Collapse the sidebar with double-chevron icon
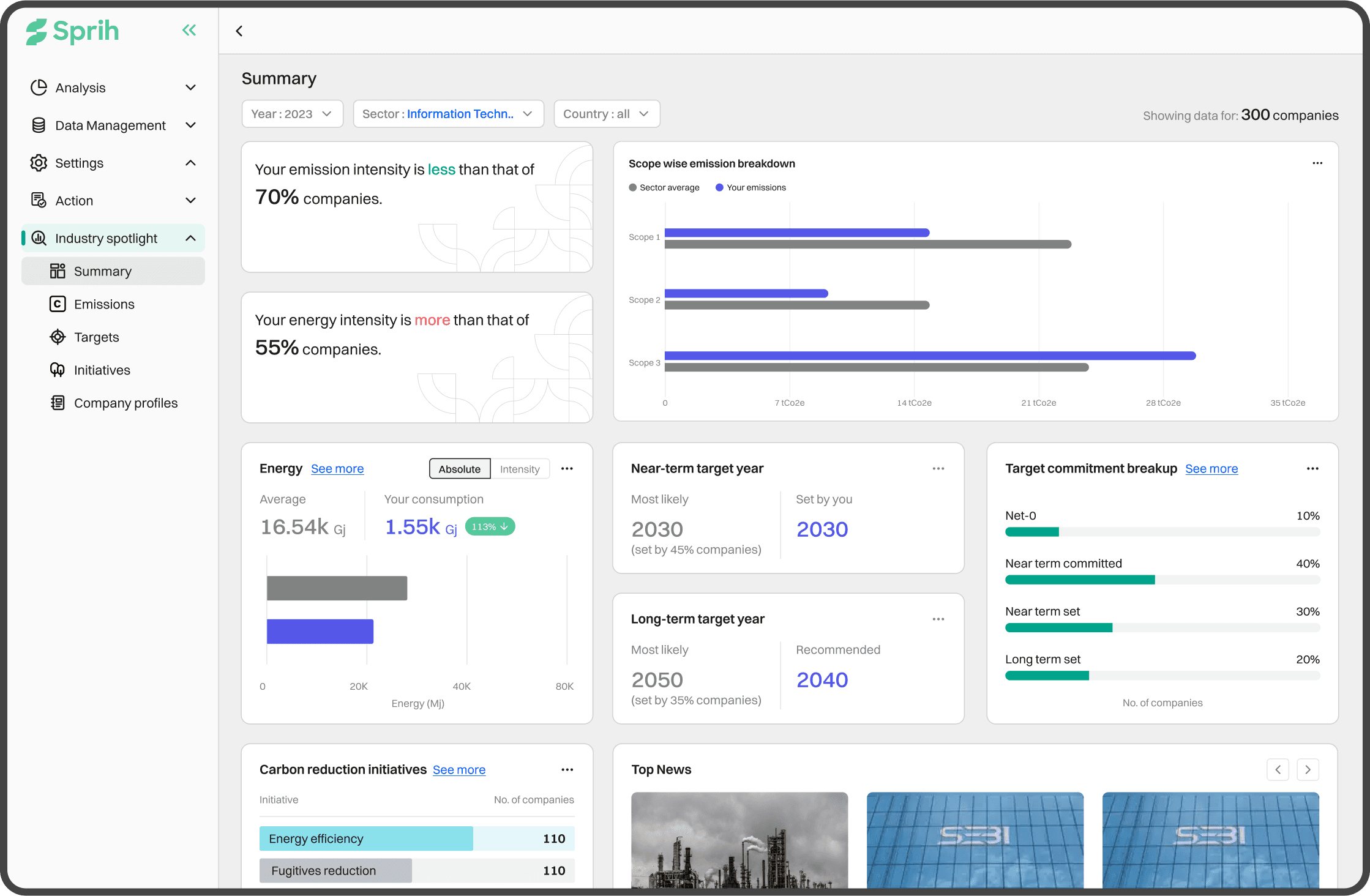 coord(189,31)
